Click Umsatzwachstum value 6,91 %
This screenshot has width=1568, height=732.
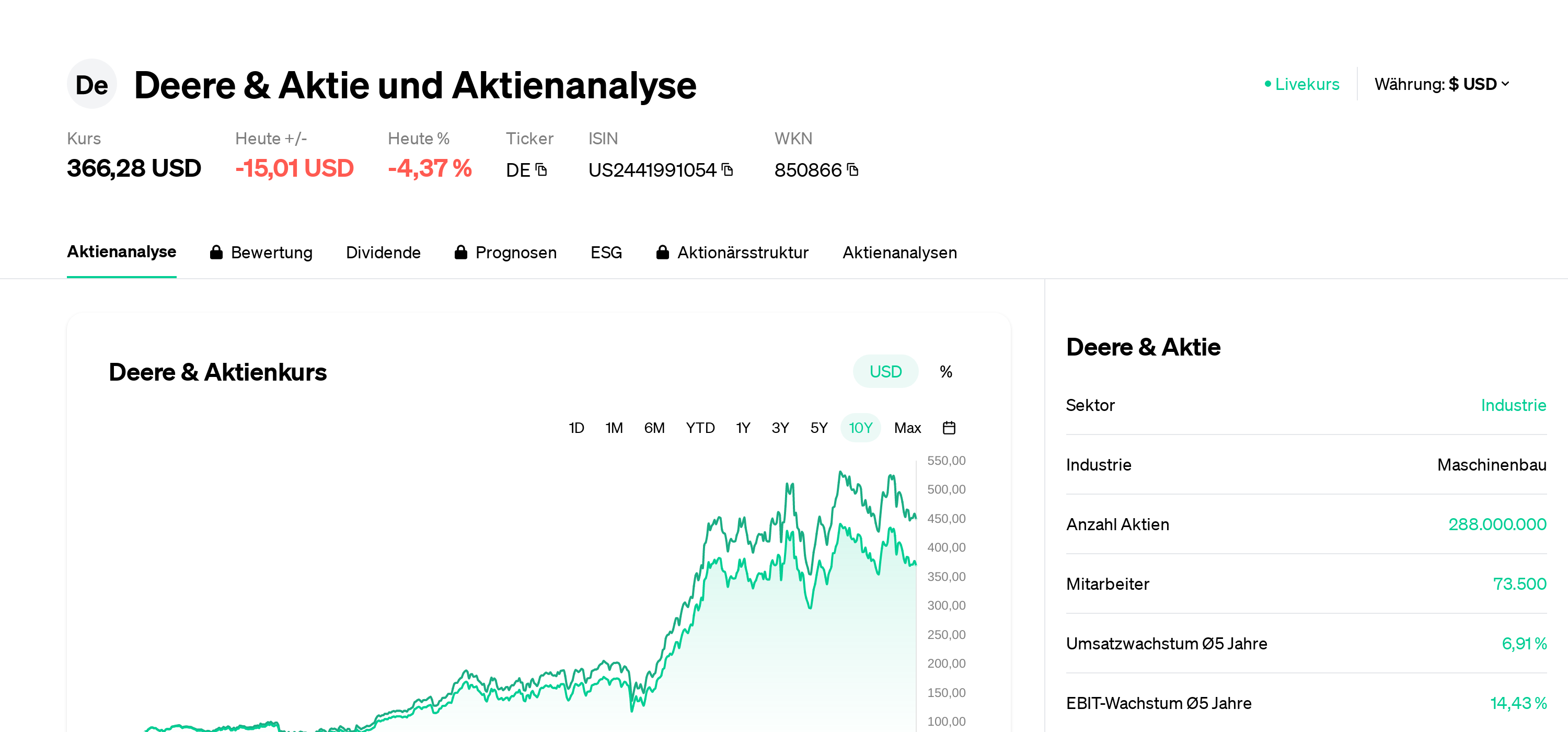1524,644
